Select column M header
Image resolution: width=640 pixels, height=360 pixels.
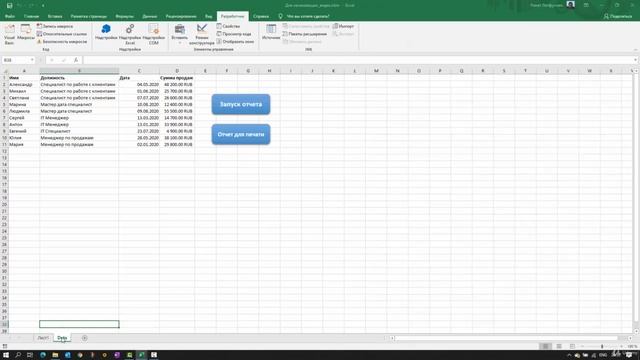(x=376, y=71)
